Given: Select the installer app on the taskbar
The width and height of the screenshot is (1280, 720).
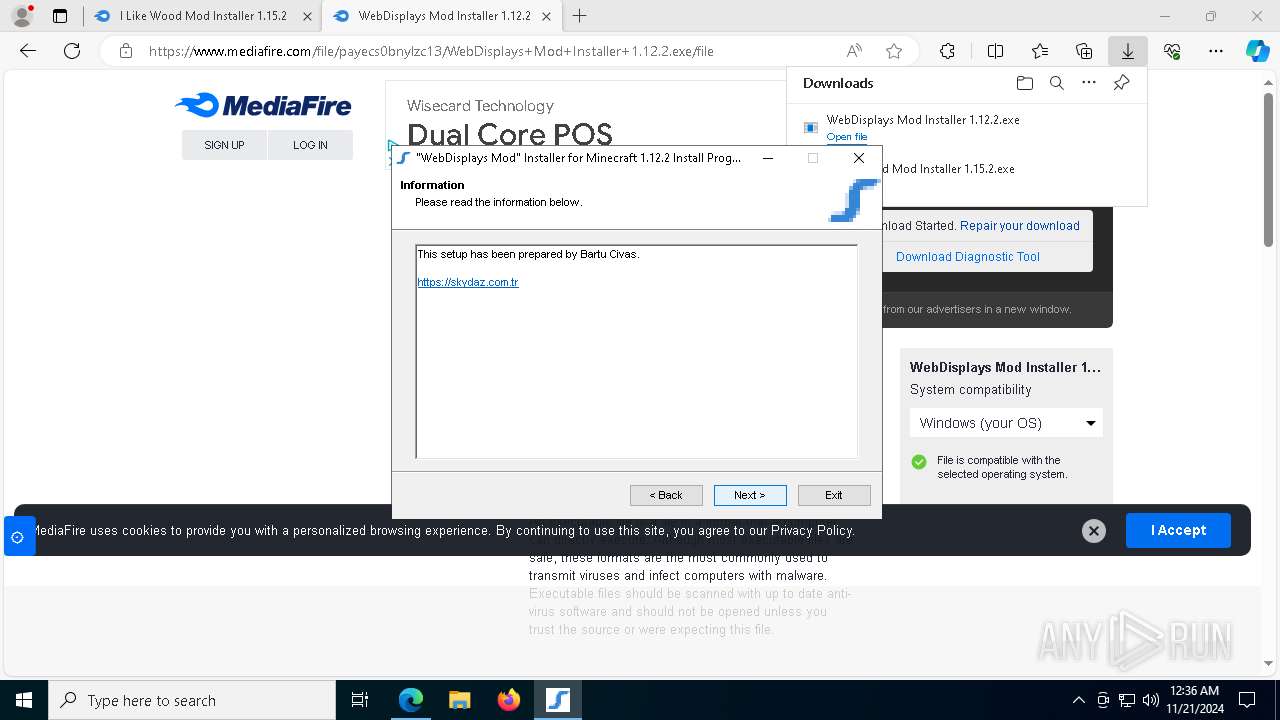Looking at the screenshot, I should pyautogui.click(x=557, y=700).
